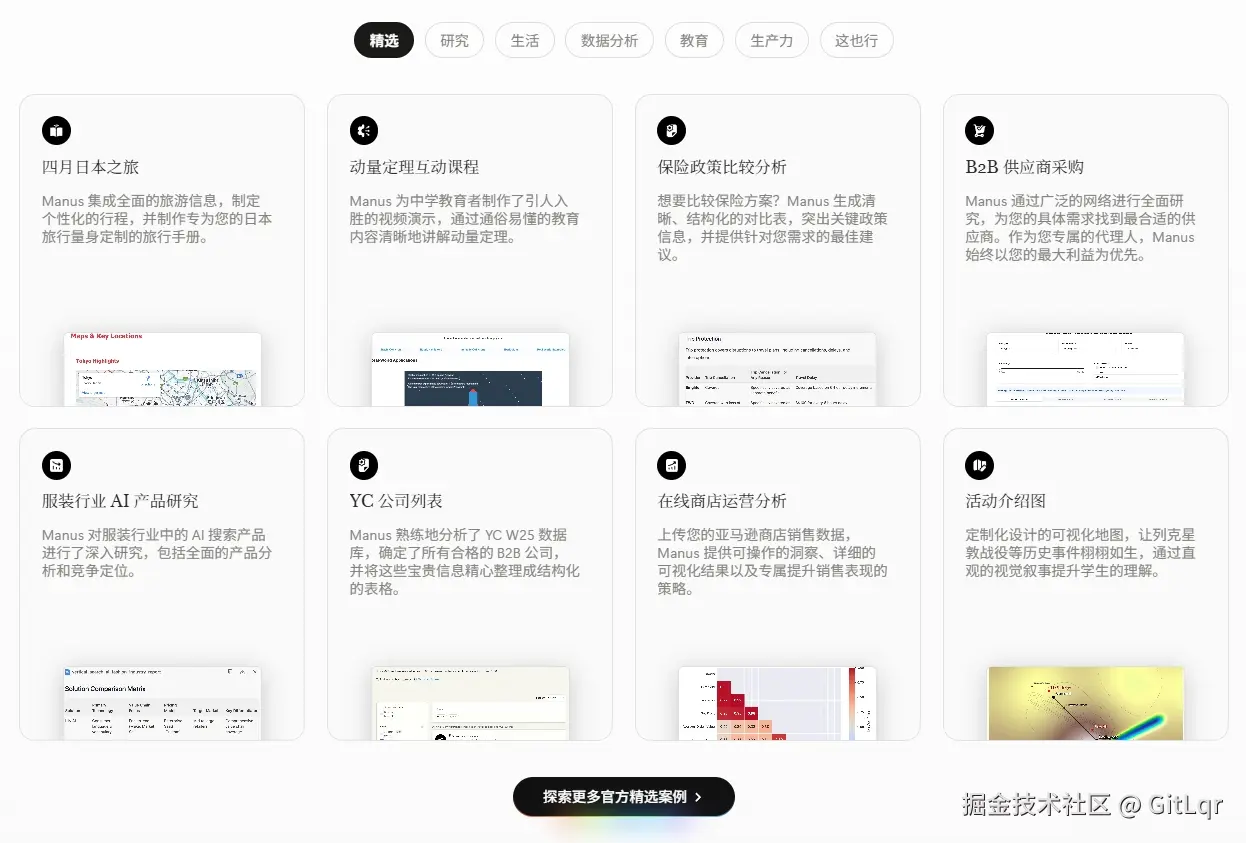The height and width of the screenshot is (843, 1246).
Task: Click description text starting 想要比较保险方案
Action: (x=773, y=228)
